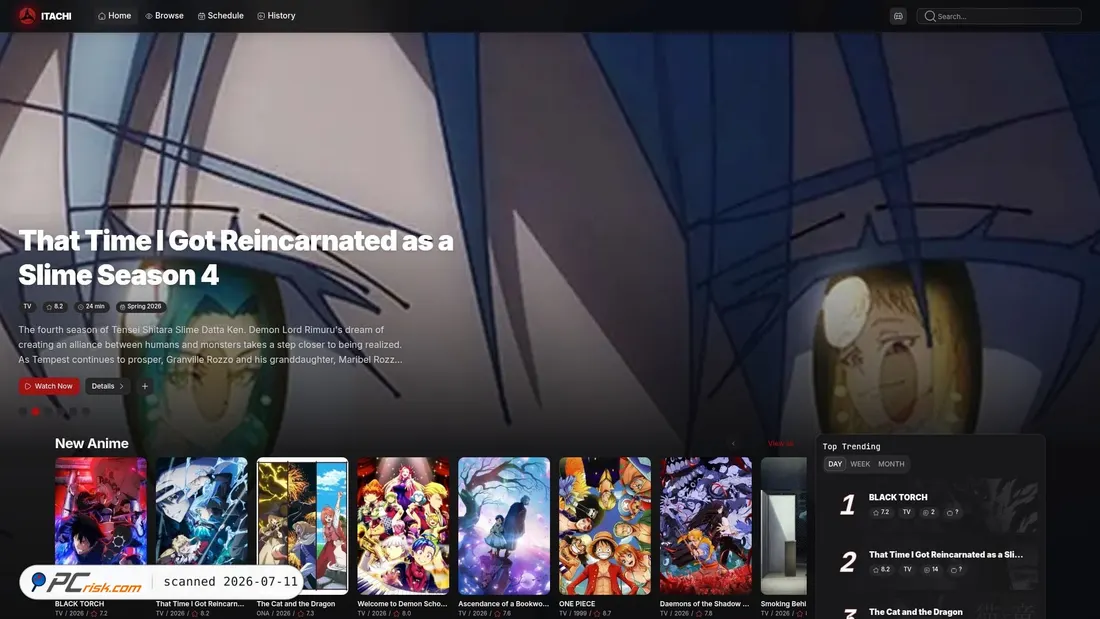Open The Cat and the Dragon poster
1100x619 pixels.
302,526
